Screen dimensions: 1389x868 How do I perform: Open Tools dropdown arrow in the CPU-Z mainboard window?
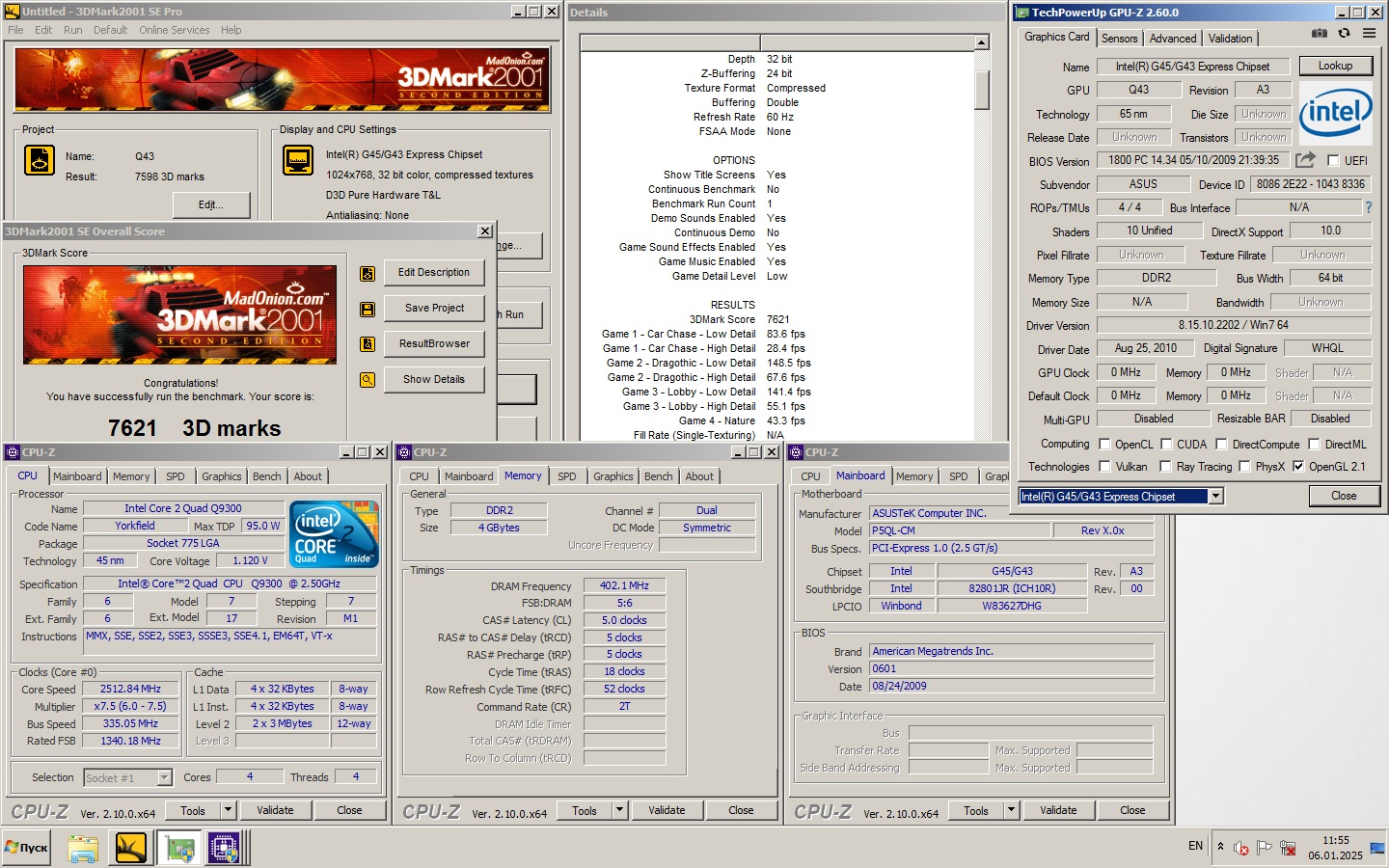1012,810
